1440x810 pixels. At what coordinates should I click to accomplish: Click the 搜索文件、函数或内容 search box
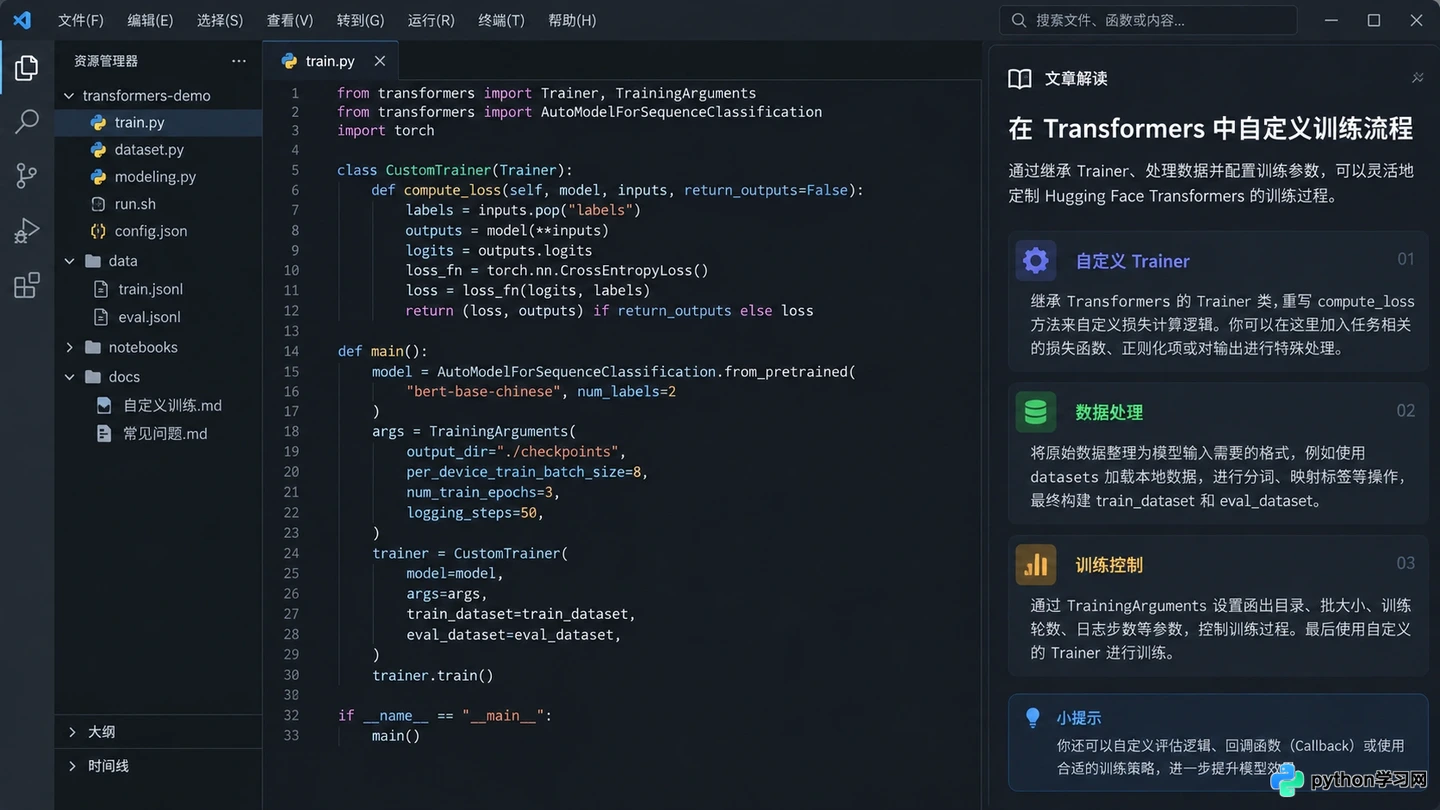pos(1148,20)
